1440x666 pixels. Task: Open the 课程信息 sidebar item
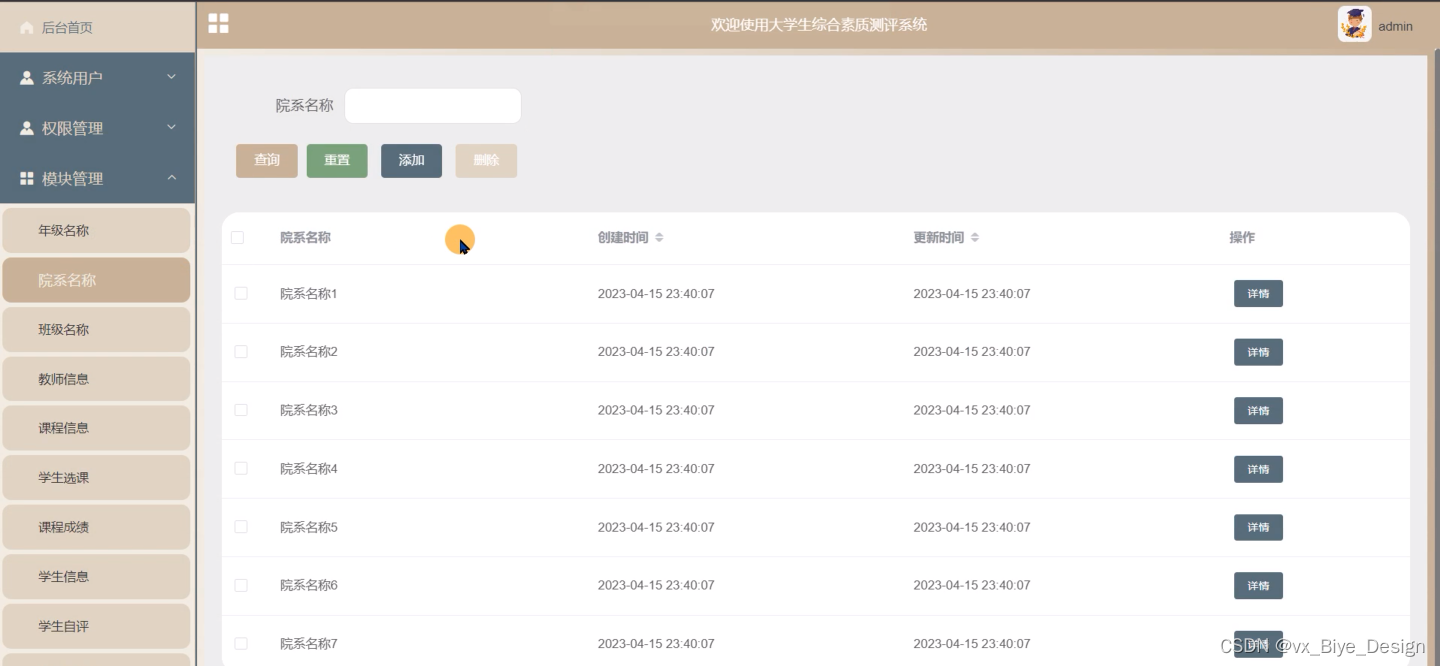coord(96,428)
